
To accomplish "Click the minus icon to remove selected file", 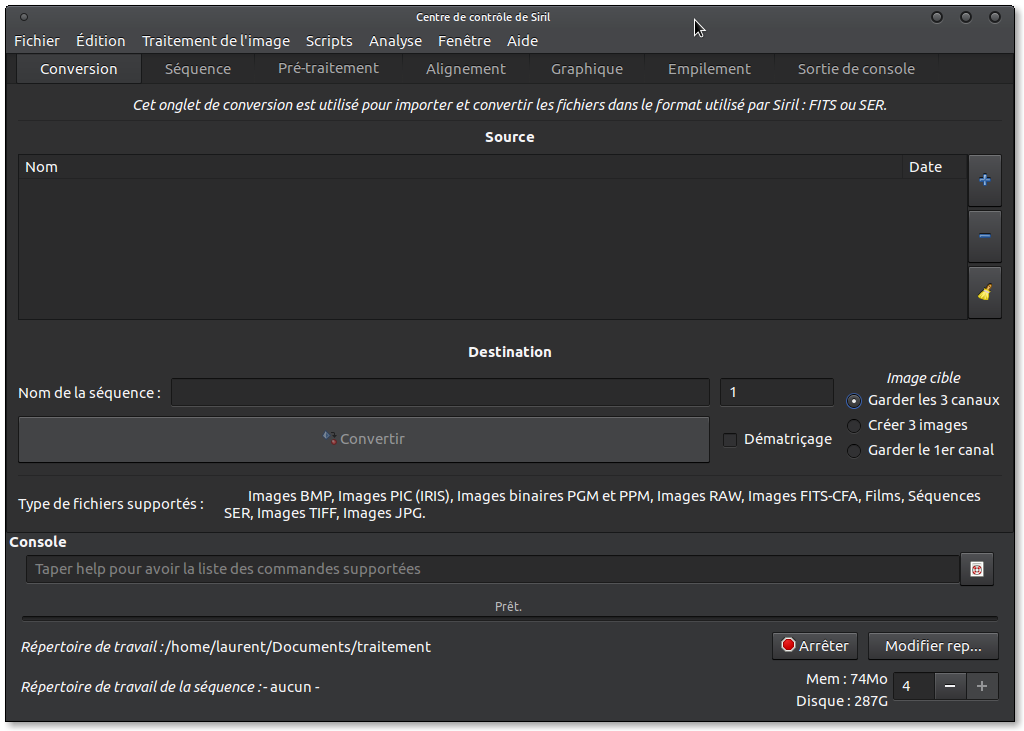I will (x=984, y=236).
